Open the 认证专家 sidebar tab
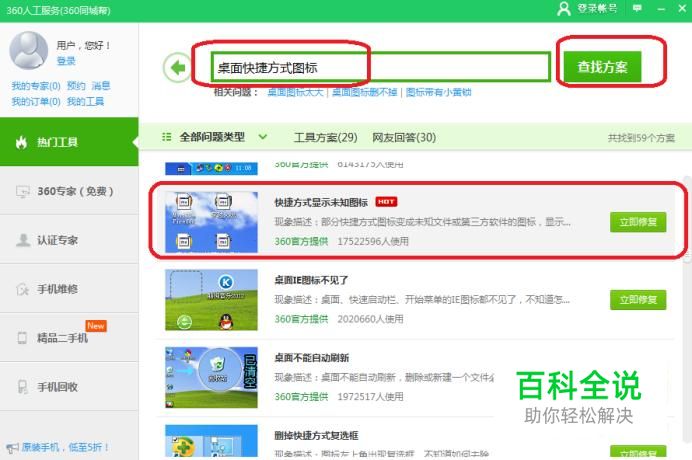Image resolution: width=692 pixels, height=460 pixels. (x=69, y=240)
